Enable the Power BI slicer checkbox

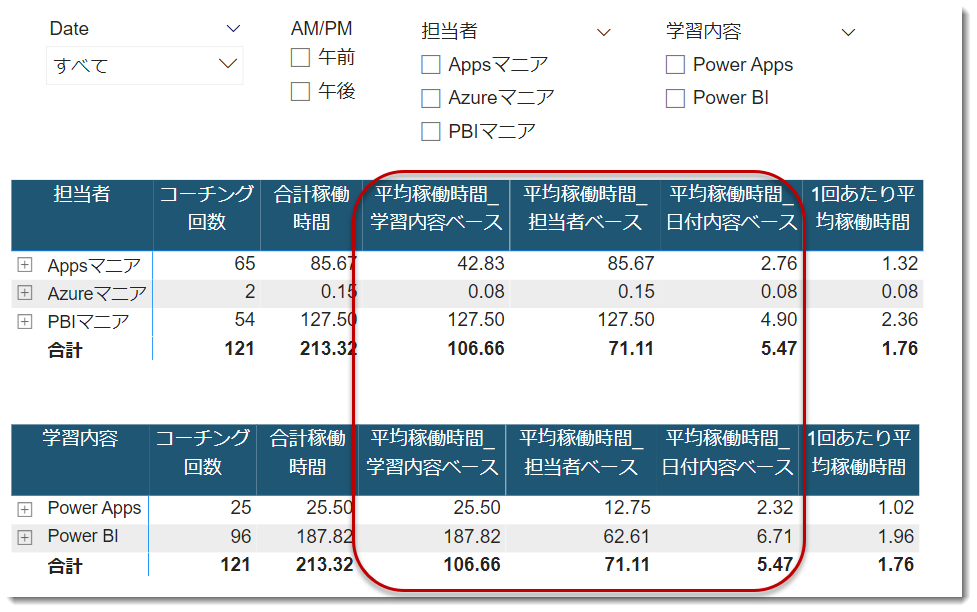(x=675, y=98)
